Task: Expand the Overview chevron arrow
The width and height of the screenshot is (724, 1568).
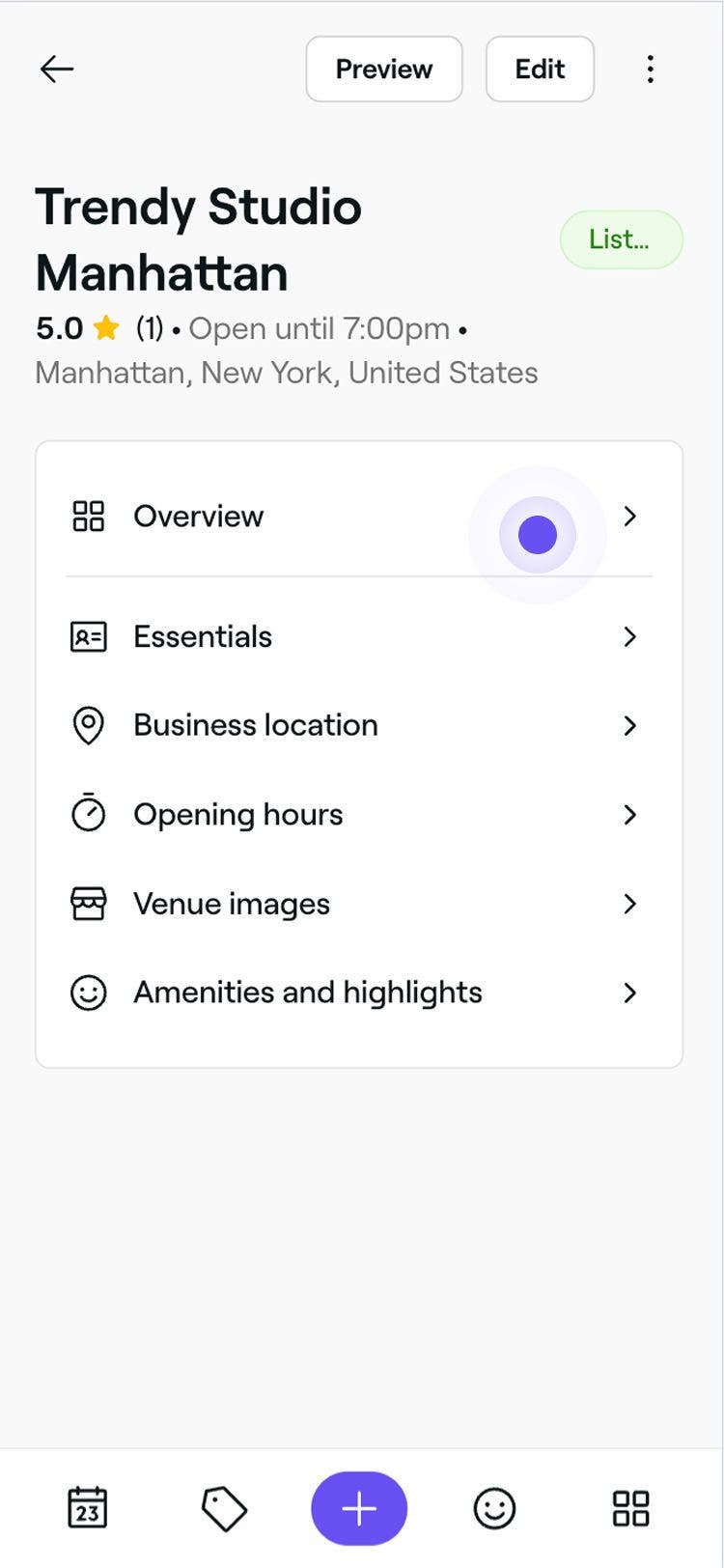Action: [x=630, y=516]
